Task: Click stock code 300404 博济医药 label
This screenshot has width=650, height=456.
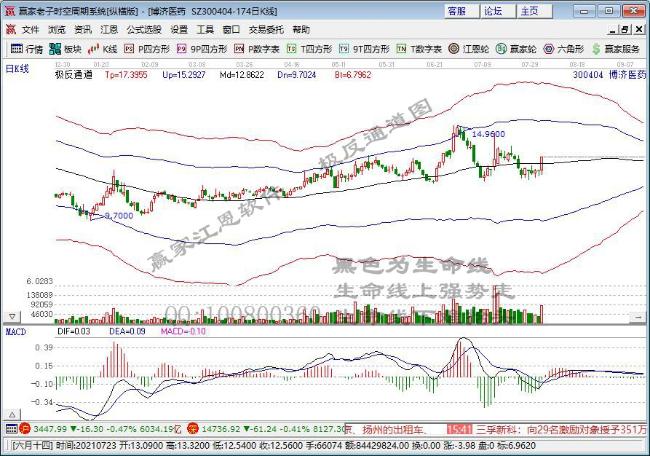Action: [609, 75]
